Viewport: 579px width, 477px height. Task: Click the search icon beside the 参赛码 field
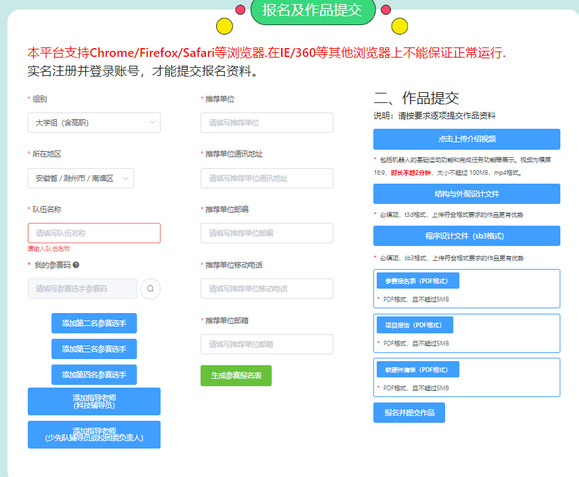(x=150, y=288)
